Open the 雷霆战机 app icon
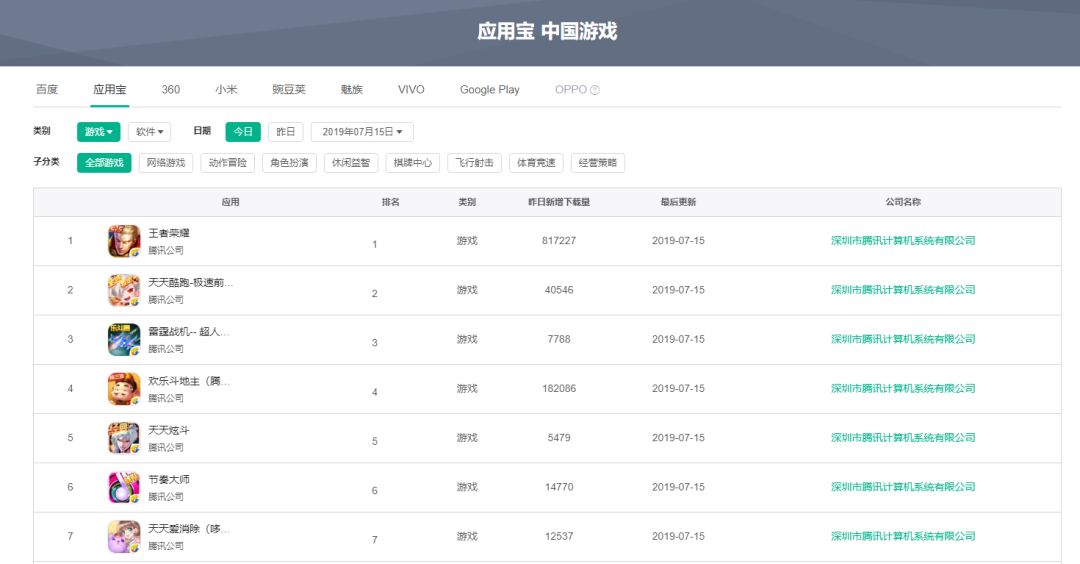This screenshot has width=1080, height=564. coord(124,340)
